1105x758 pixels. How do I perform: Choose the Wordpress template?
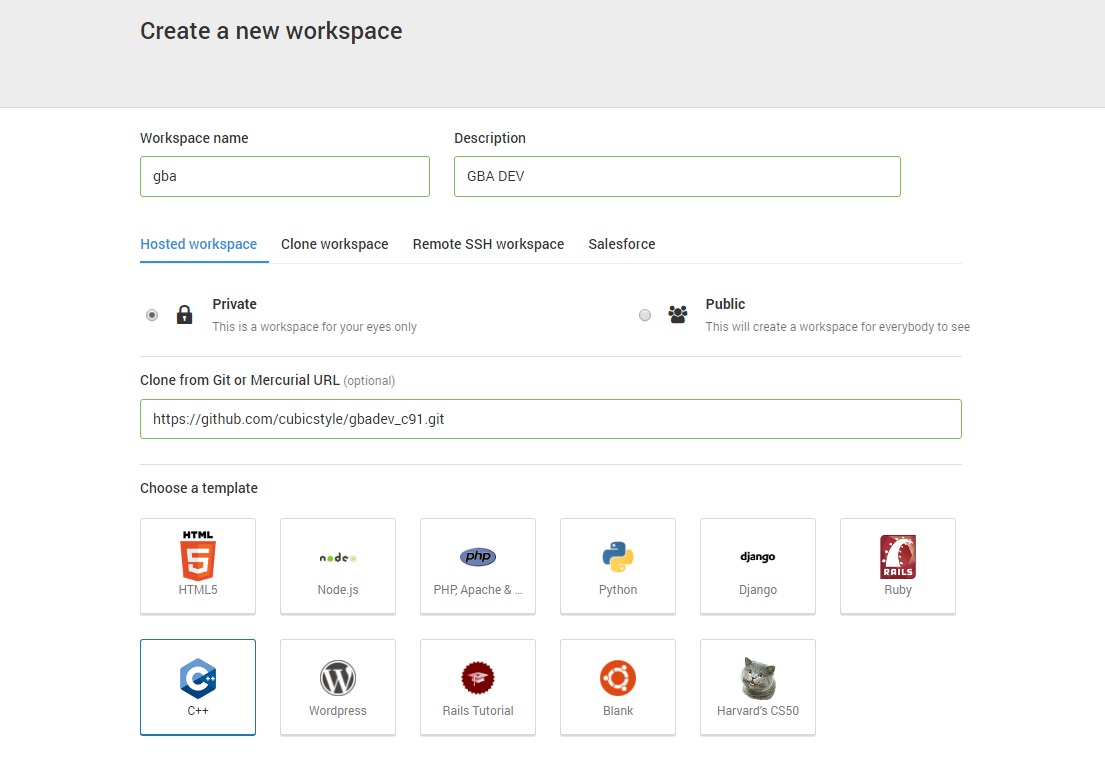point(338,687)
